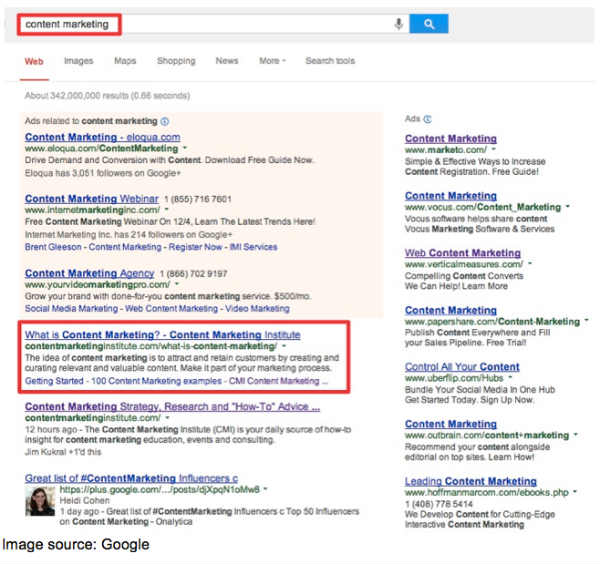Open dropdown arrow after contentmarketinginstitute.com/ URL
600x564 pixels.
pyautogui.click(x=167, y=417)
